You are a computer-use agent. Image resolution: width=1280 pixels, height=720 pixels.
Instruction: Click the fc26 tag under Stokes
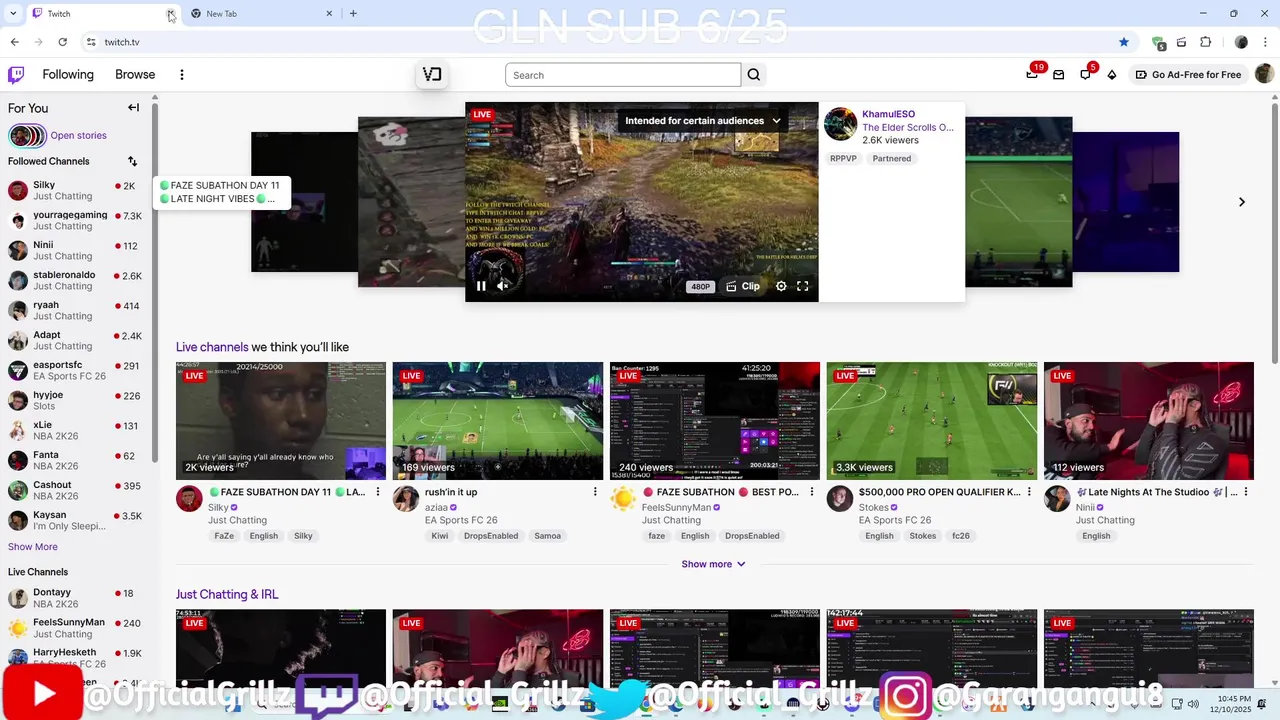point(961,536)
